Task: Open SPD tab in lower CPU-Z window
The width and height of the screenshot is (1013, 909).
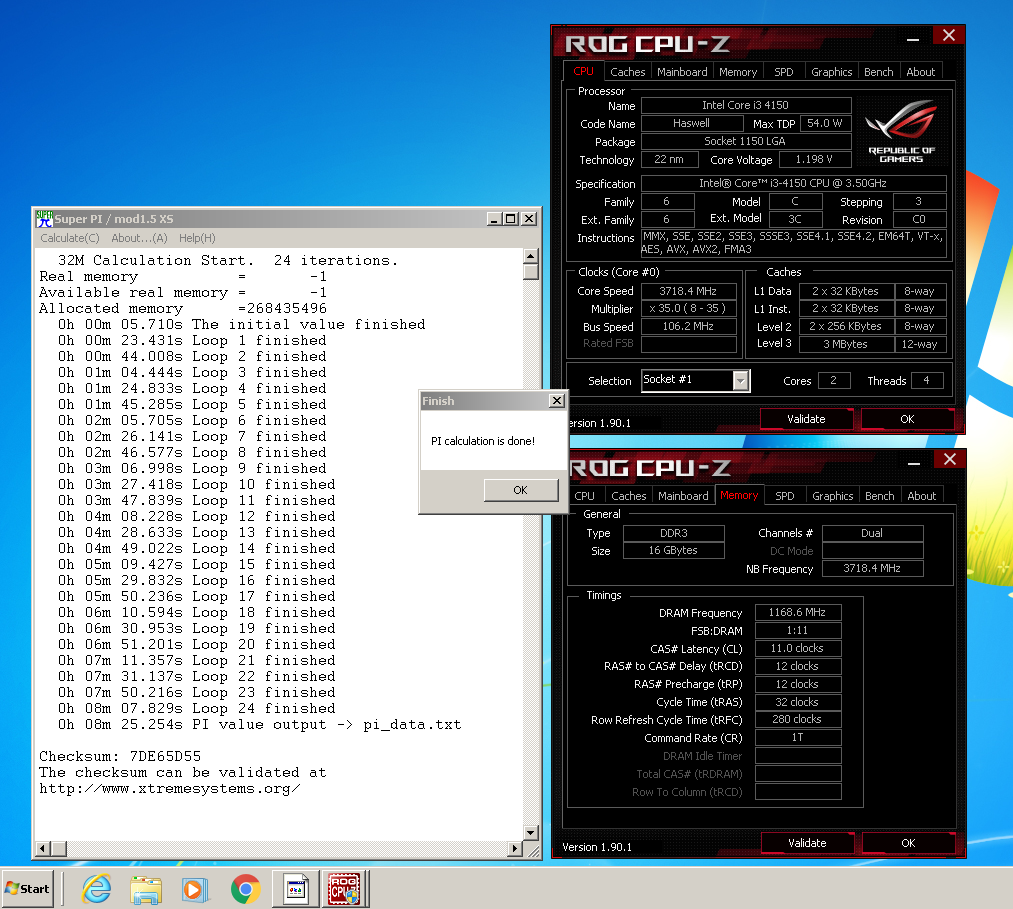Action: tap(785, 496)
